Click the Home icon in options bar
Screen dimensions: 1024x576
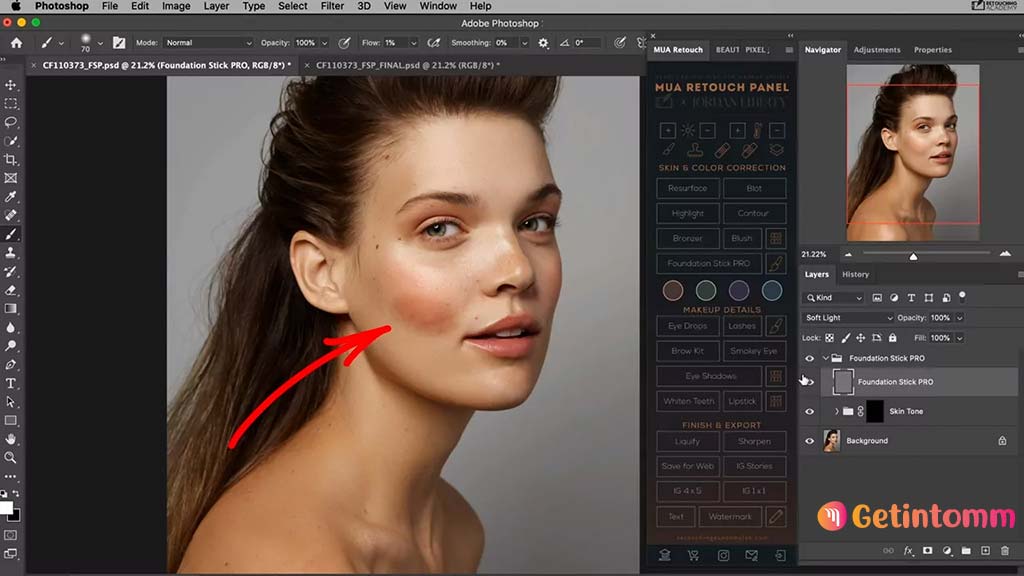tap(16, 43)
